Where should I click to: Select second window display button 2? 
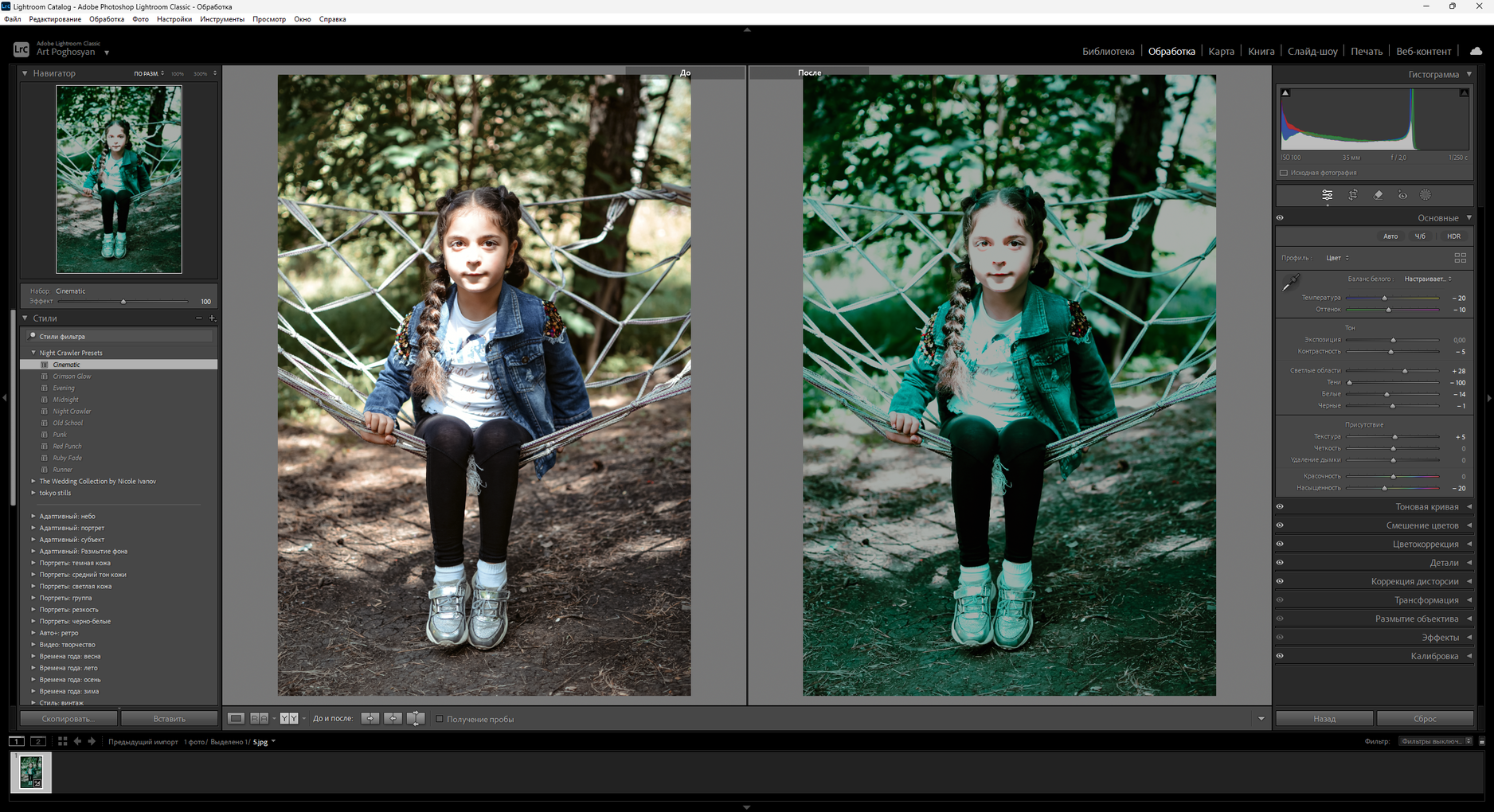pos(37,741)
